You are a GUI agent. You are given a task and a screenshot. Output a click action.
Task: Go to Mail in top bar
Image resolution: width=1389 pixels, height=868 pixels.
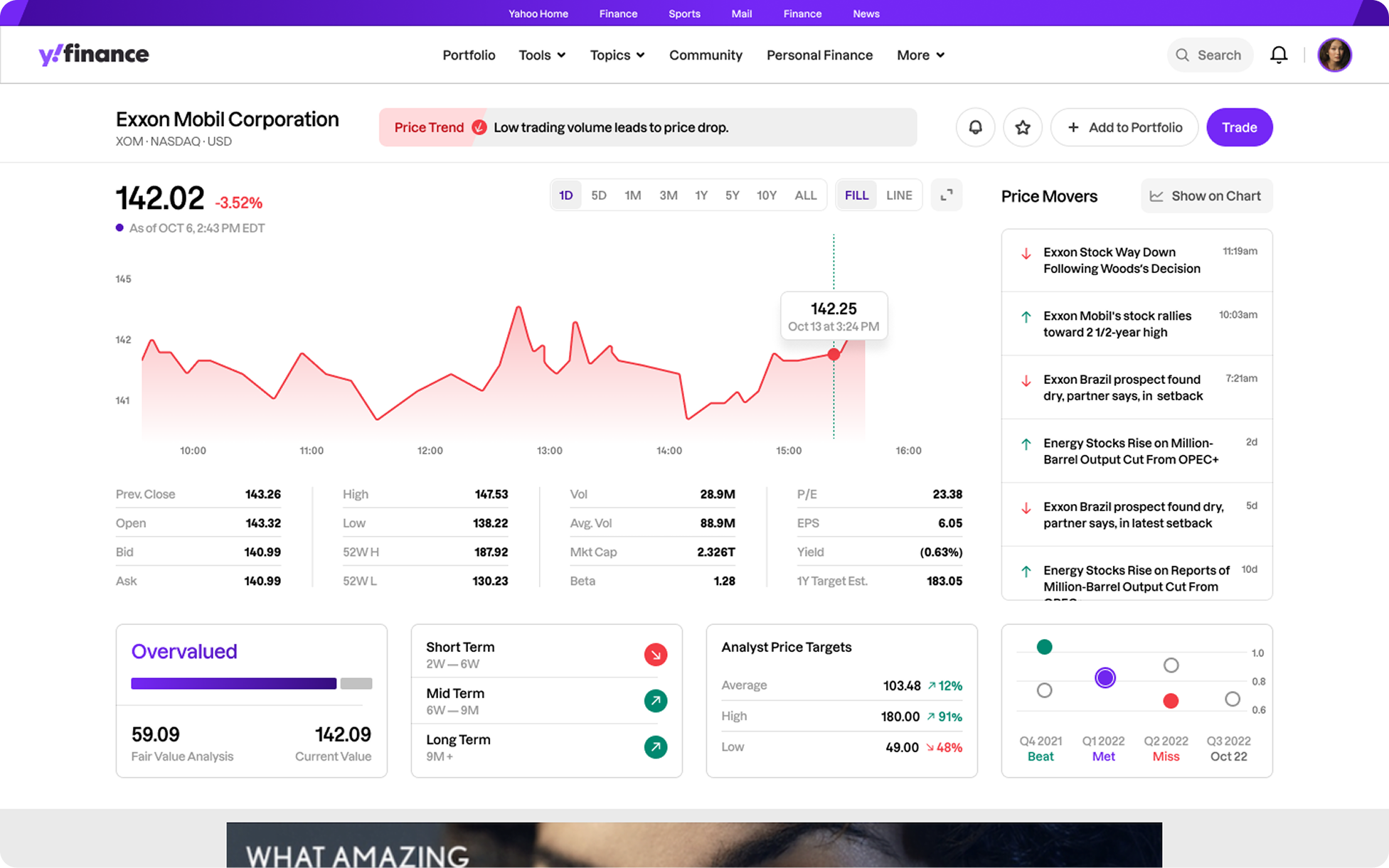pyautogui.click(x=741, y=14)
